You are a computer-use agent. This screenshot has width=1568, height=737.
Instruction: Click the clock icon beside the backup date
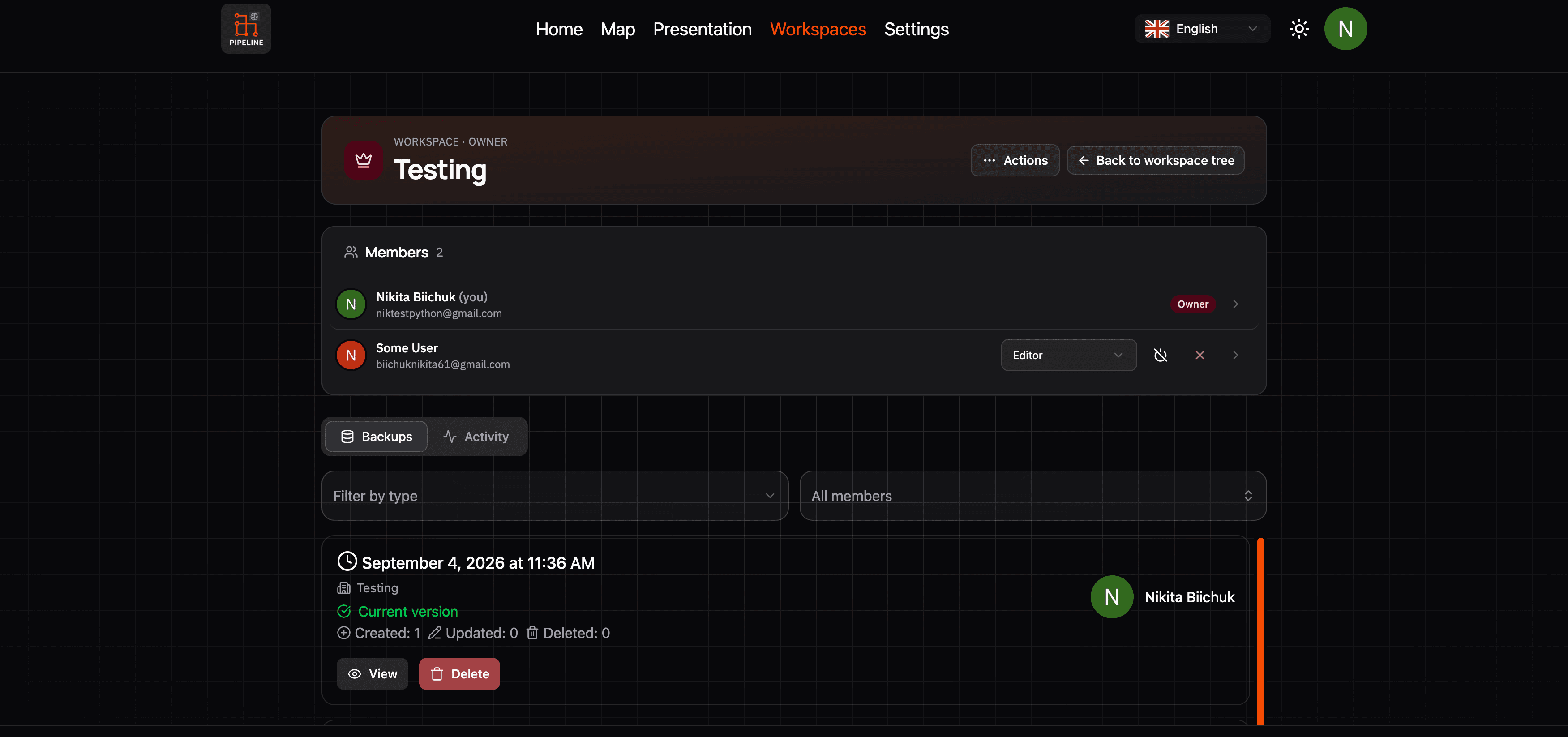coord(347,561)
